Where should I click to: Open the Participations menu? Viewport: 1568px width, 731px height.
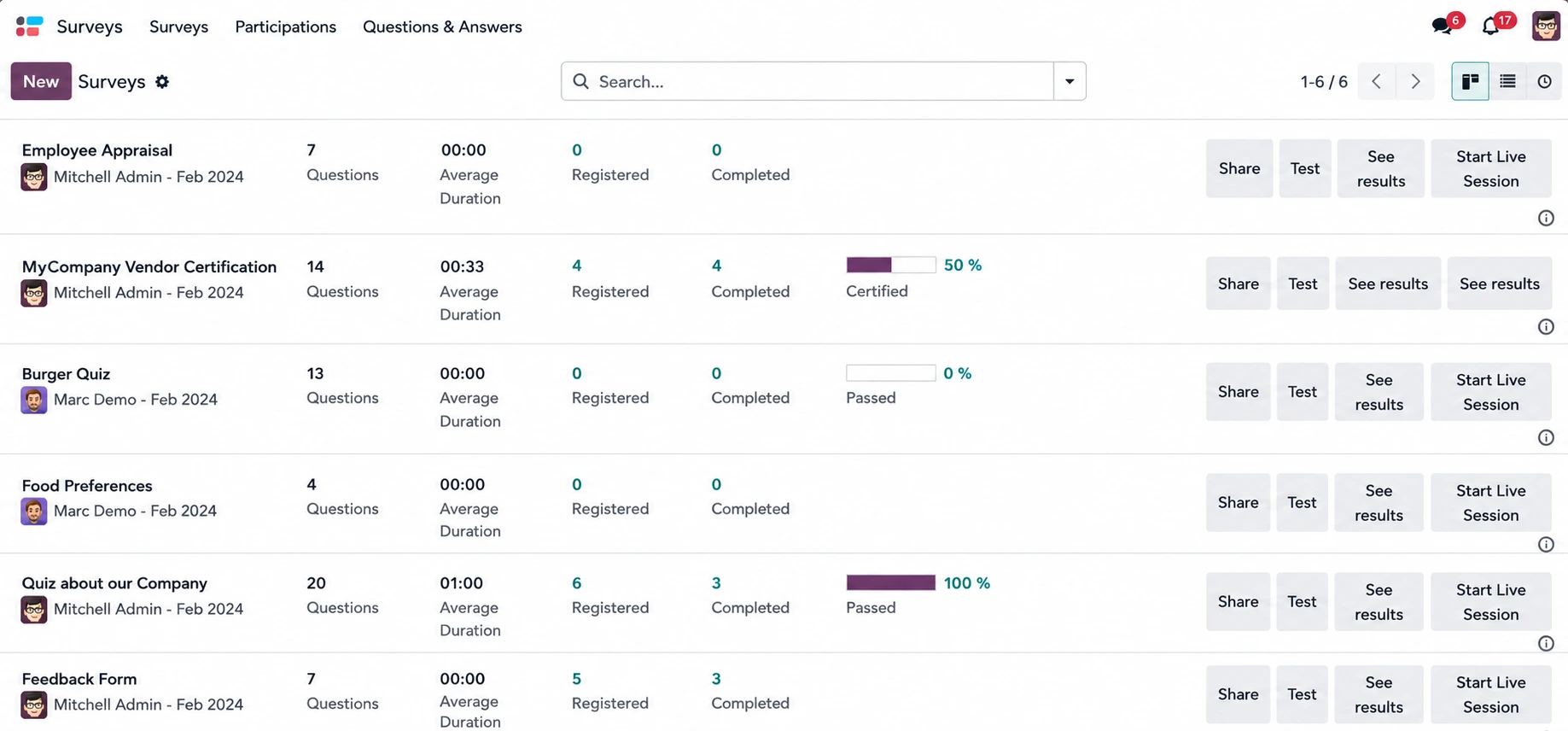point(285,26)
